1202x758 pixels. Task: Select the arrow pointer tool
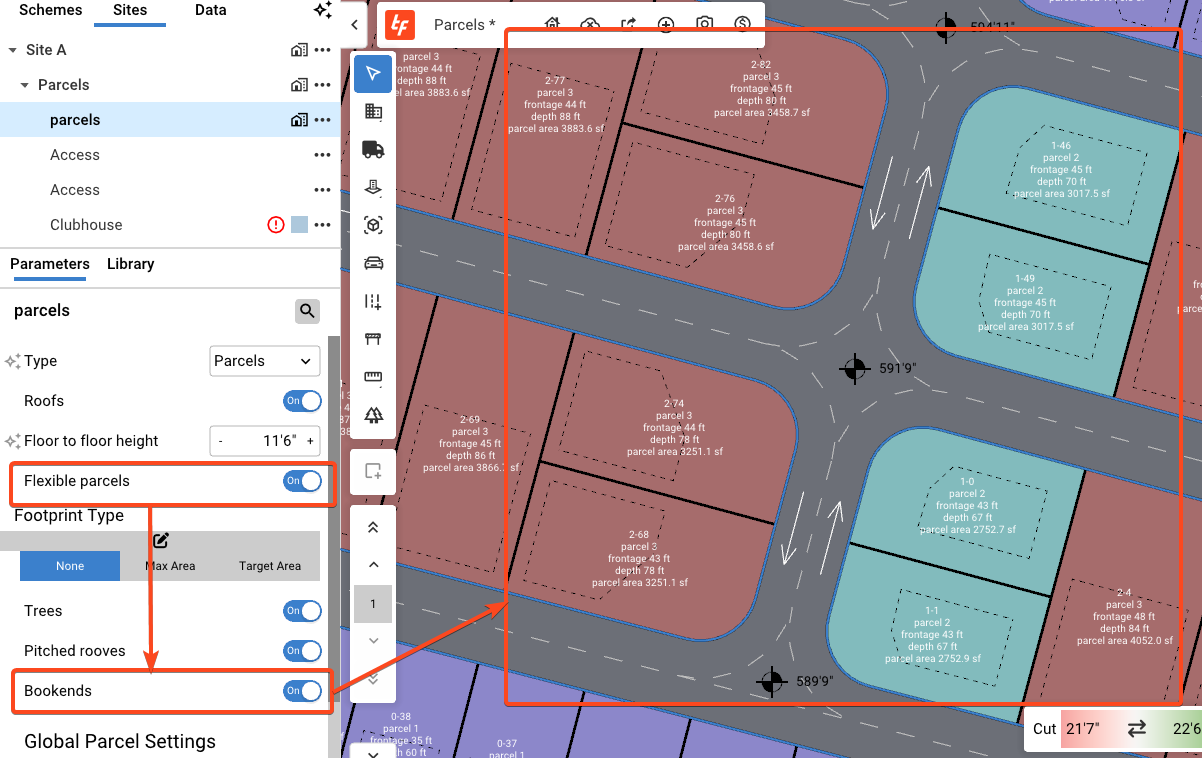pos(373,74)
